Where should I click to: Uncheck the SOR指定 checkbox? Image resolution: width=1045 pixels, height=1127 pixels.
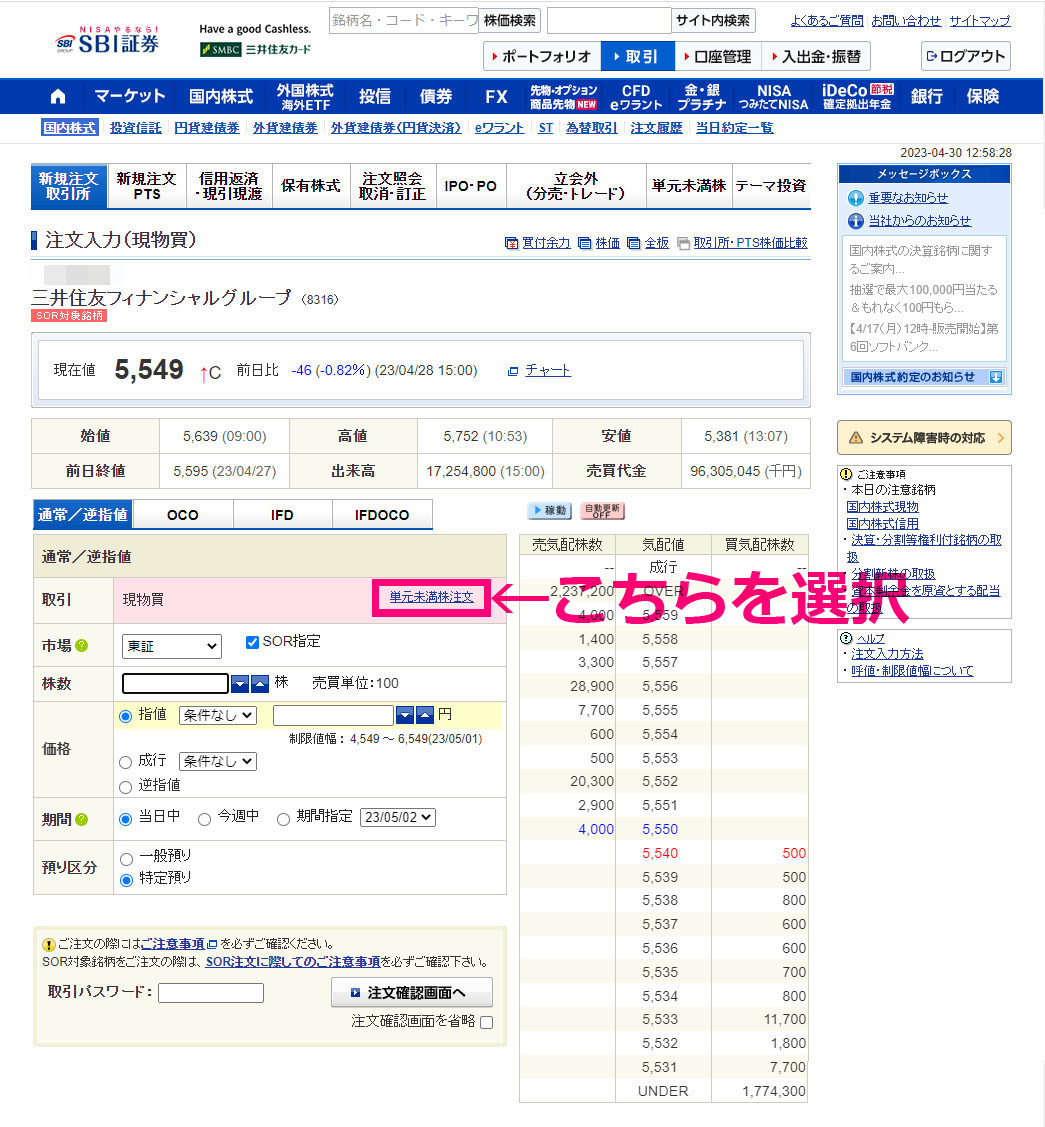252,642
